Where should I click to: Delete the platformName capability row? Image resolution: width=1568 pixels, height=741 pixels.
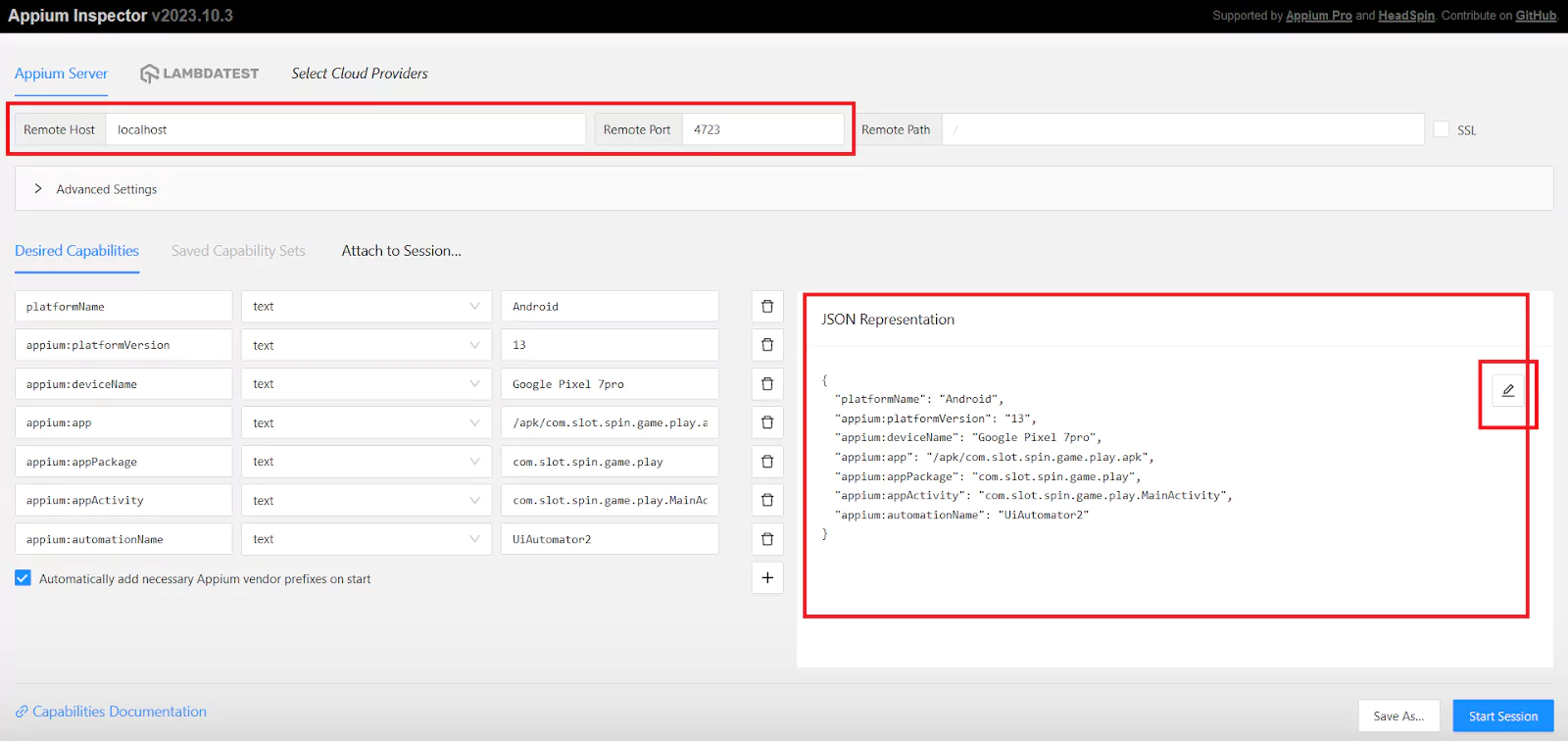(767, 306)
